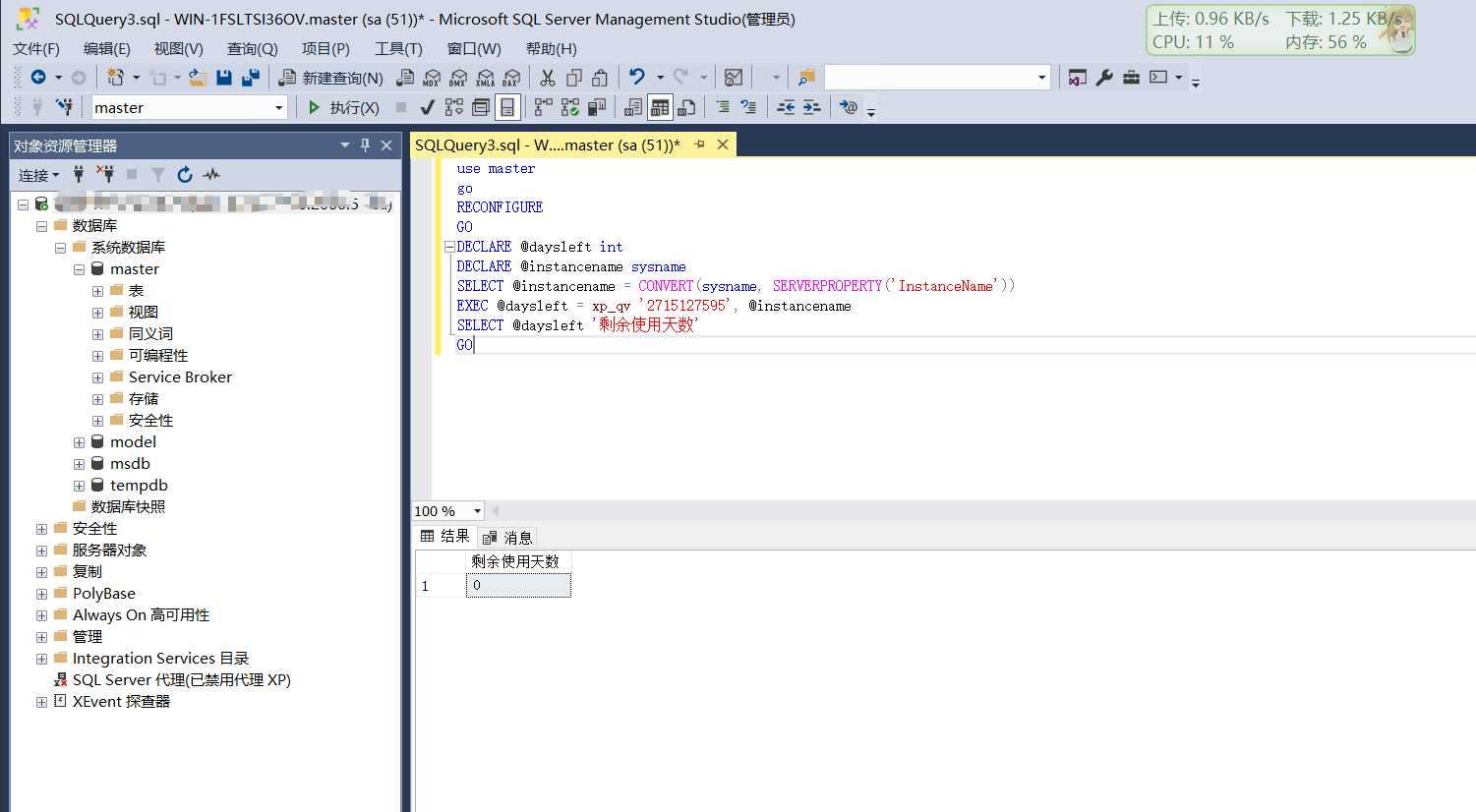Click the wrench properties icon
The width and height of the screenshot is (1476, 812).
click(1104, 78)
